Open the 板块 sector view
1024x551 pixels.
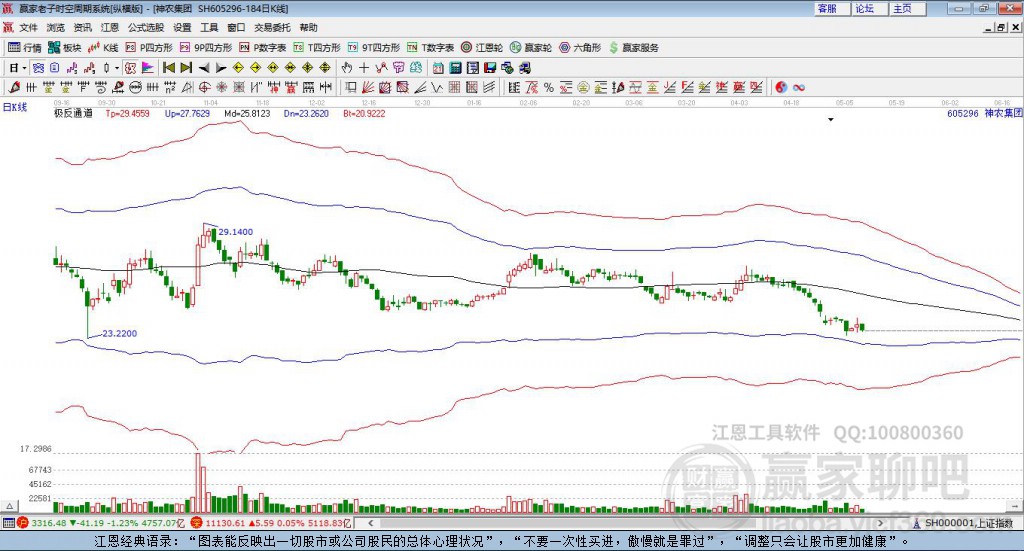[64, 48]
